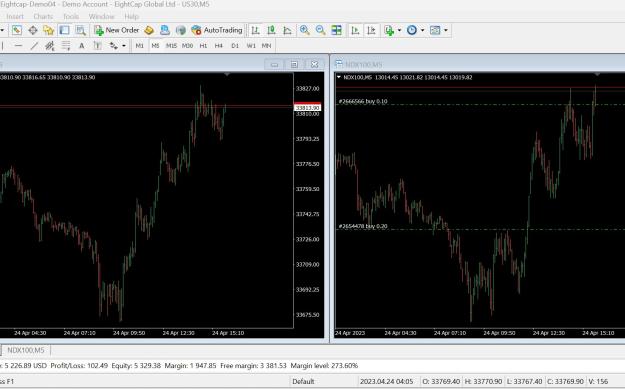Switch to H1 timeframe

coord(203,46)
